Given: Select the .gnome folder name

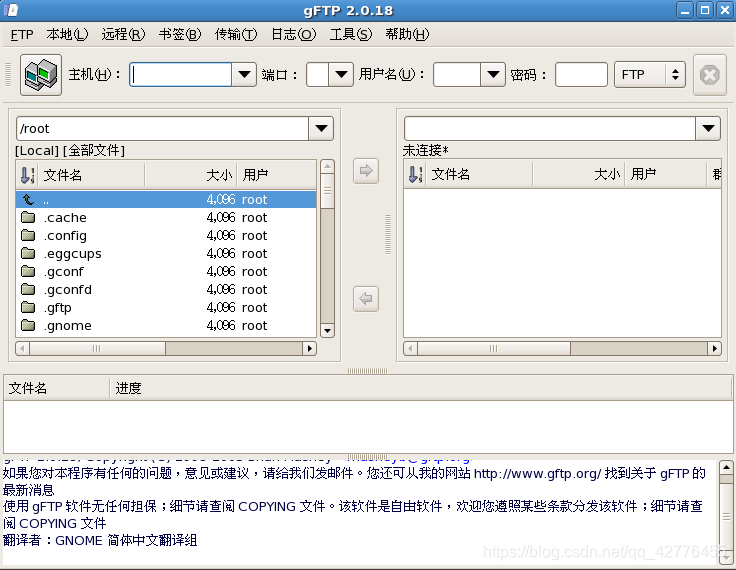Looking at the screenshot, I should 68,326.
